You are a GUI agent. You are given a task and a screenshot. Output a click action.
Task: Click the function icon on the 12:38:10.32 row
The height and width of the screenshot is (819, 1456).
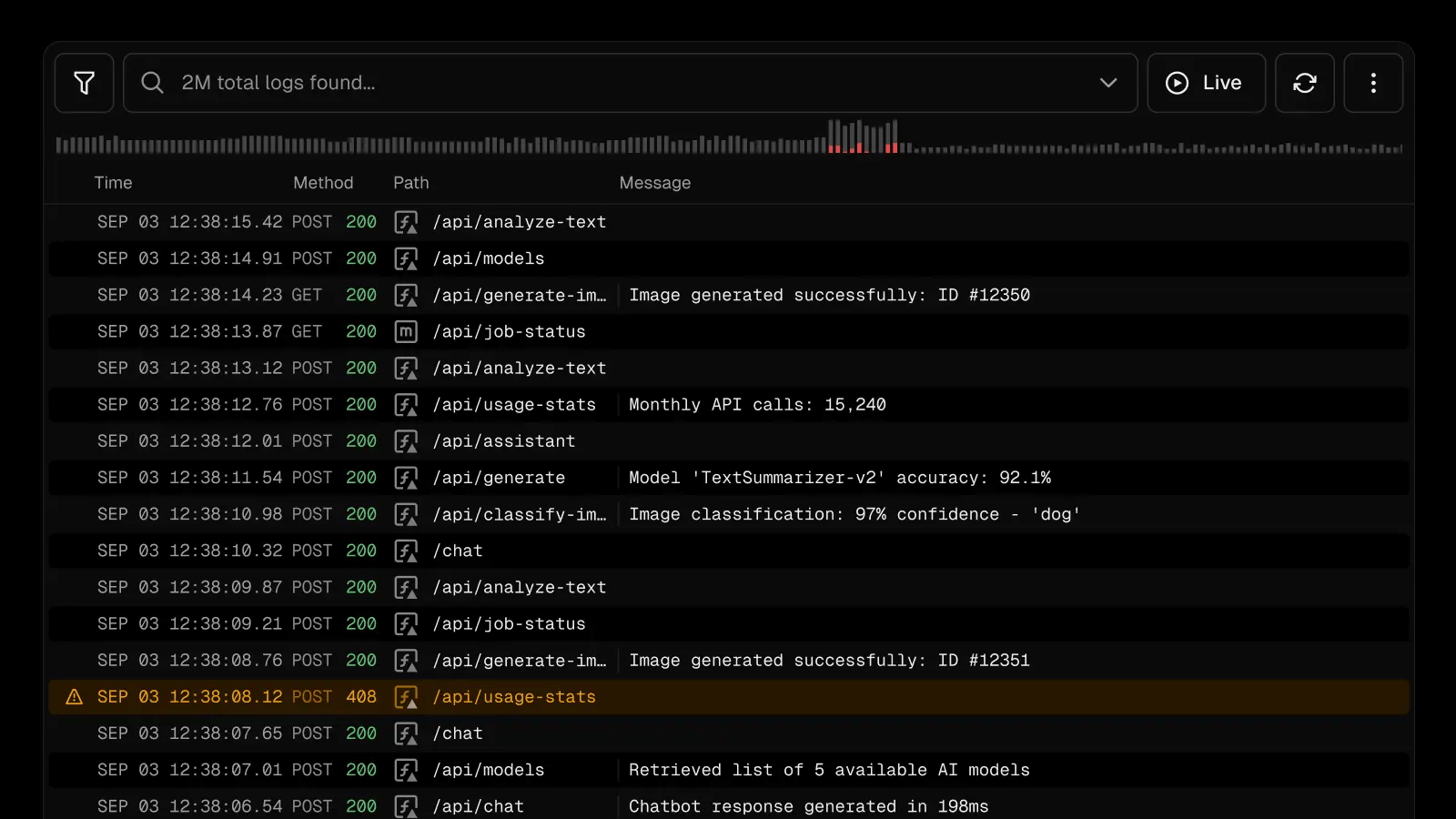click(406, 551)
